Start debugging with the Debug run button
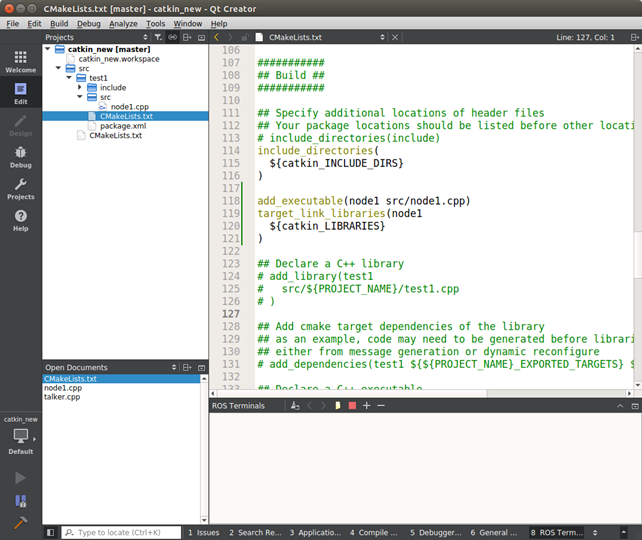 pyautogui.click(x=20, y=501)
